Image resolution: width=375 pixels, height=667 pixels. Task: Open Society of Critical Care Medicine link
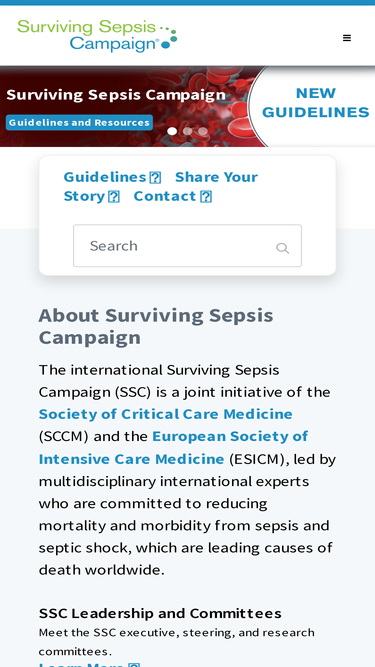(x=165, y=414)
